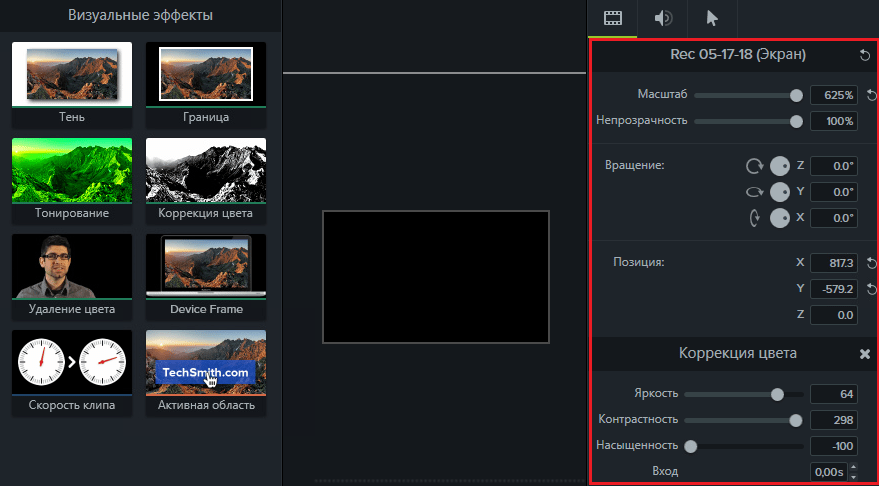This screenshot has width=879, height=486.
Task: Click the X rotation arrow icon
Action: 754,217
